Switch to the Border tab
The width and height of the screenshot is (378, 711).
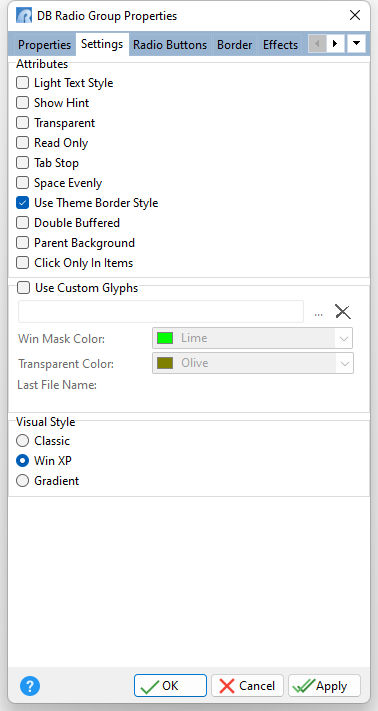234,45
